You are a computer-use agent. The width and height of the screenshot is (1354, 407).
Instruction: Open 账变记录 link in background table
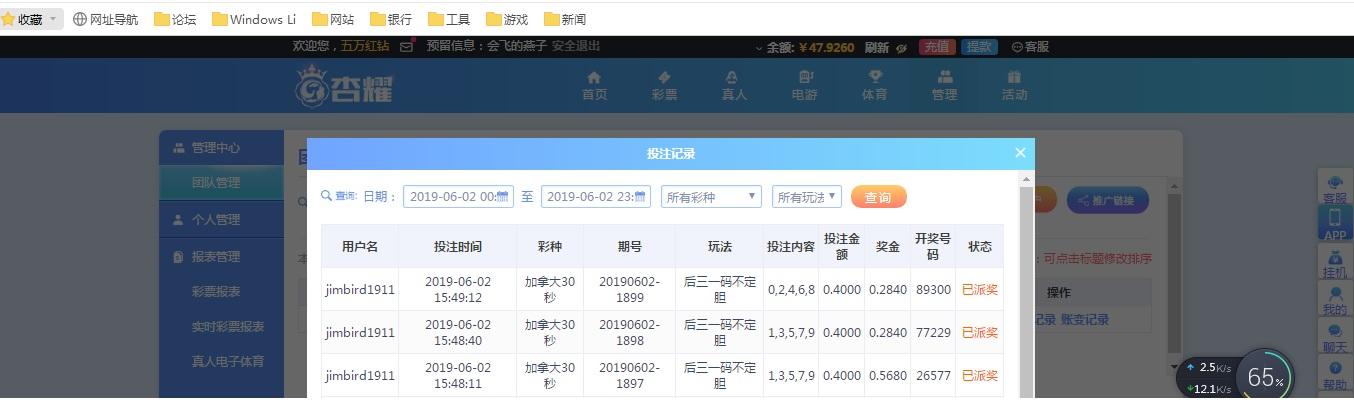pyautogui.click(x=1085, y=320)
